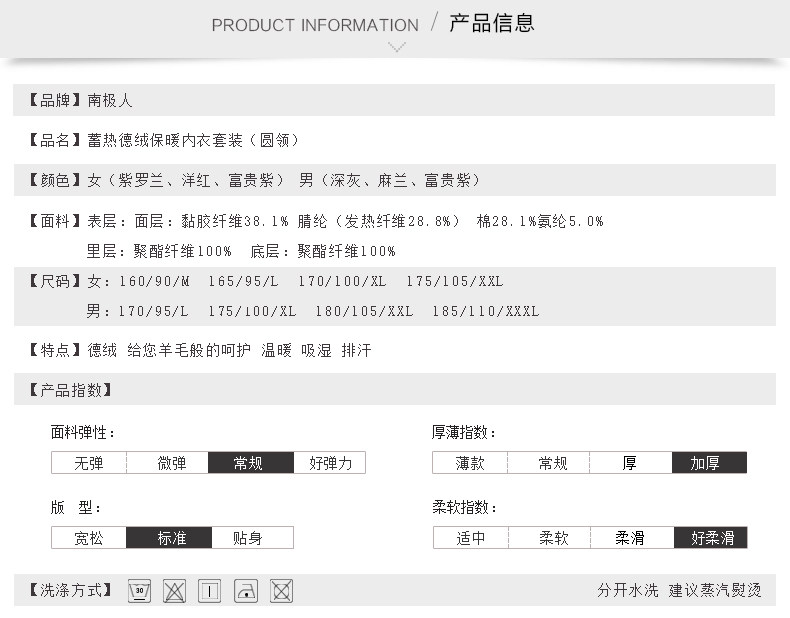Select the 标准 fit option

[x=171, y=538]
